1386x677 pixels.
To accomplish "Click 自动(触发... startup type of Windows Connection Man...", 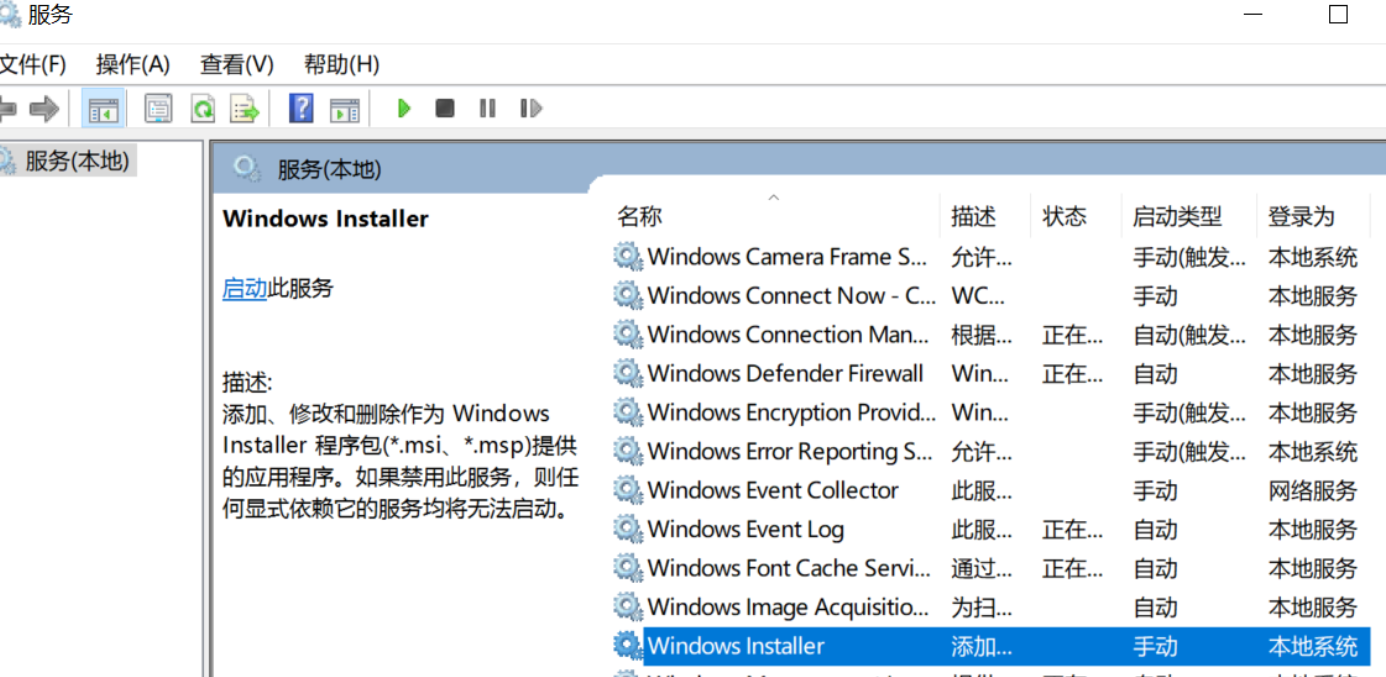I will 1189,335.
